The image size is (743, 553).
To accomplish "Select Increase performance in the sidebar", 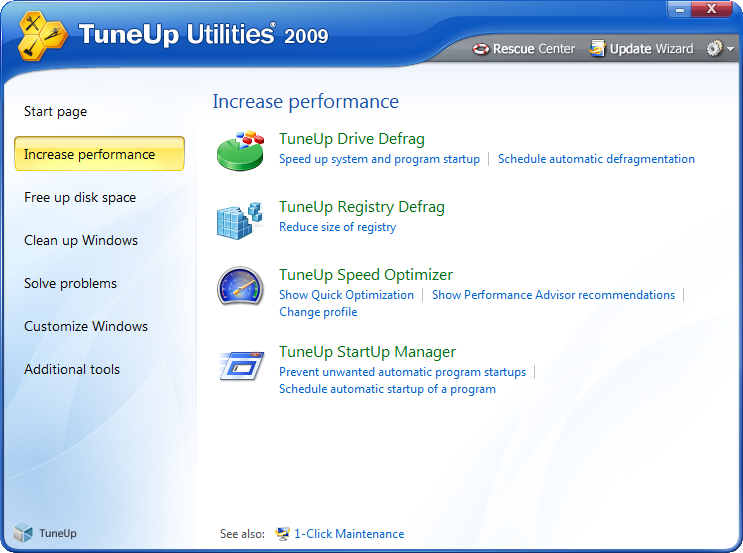I will coord(100,154).
